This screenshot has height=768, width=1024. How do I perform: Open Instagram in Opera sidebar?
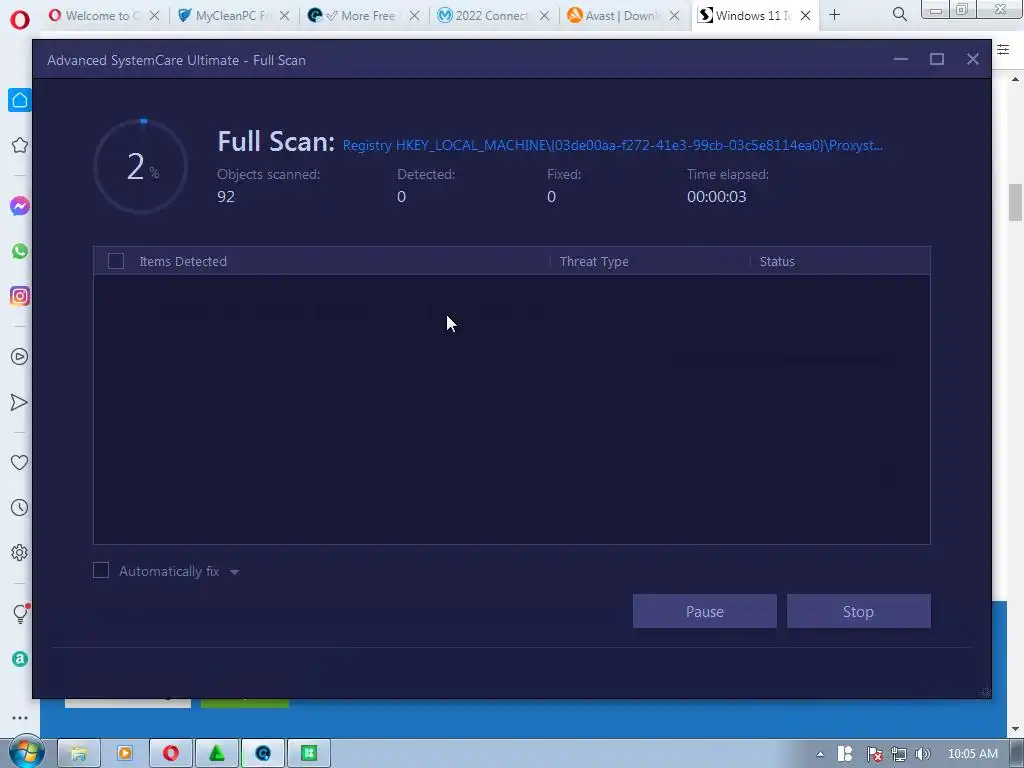tap(20, 296)
